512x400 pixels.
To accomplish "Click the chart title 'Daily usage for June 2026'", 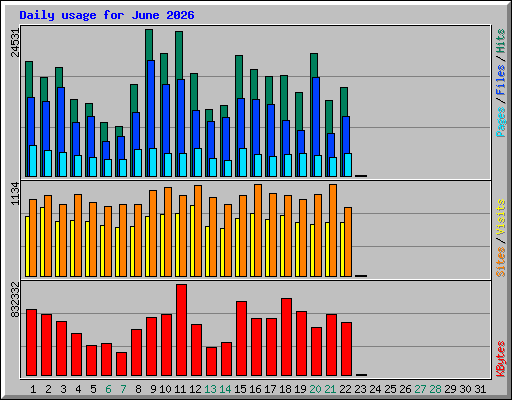I will (107, 15).
